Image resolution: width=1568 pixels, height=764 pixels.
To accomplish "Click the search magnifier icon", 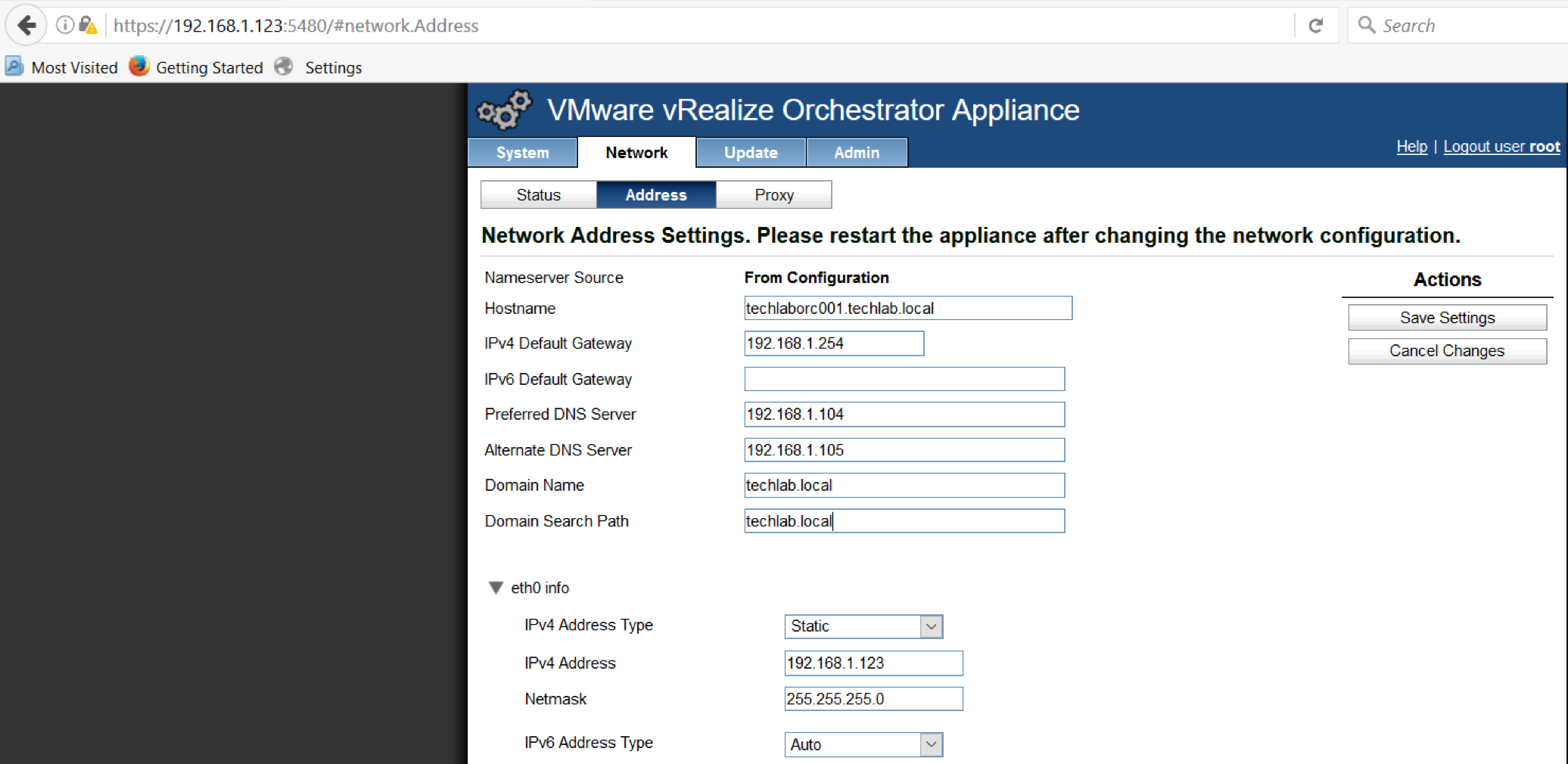I will click(1366, 25).
